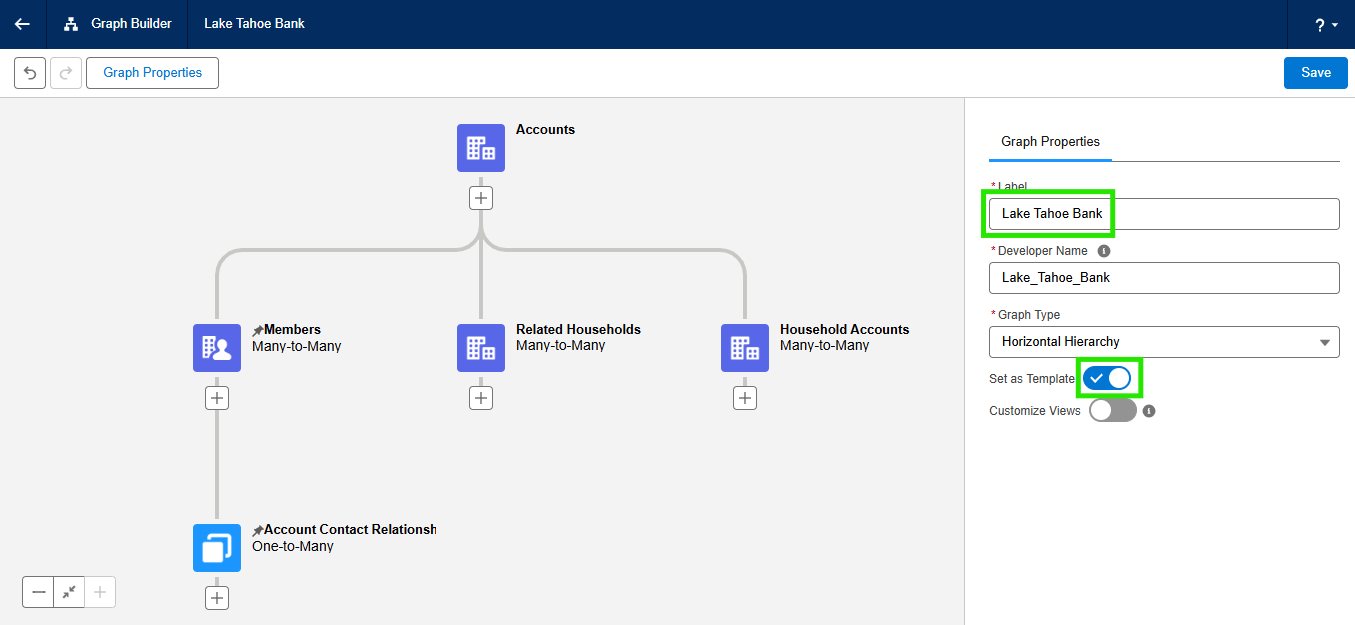Viewport: 1355px width, 625px height.
Task: Add child node under Household Accounts
Action: 745,398
